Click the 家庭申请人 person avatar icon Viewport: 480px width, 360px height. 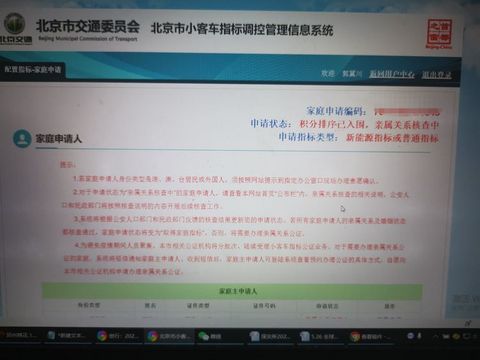coord(22,139)
